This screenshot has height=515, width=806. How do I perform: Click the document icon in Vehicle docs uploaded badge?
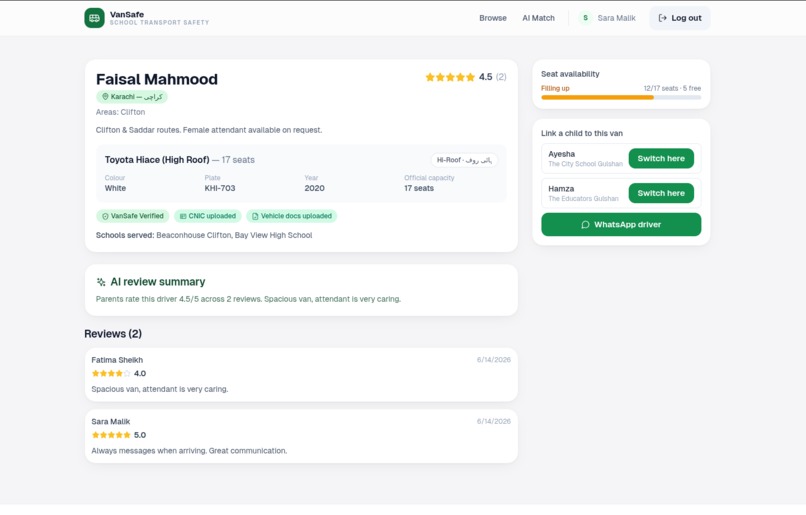tap(255, 216)
